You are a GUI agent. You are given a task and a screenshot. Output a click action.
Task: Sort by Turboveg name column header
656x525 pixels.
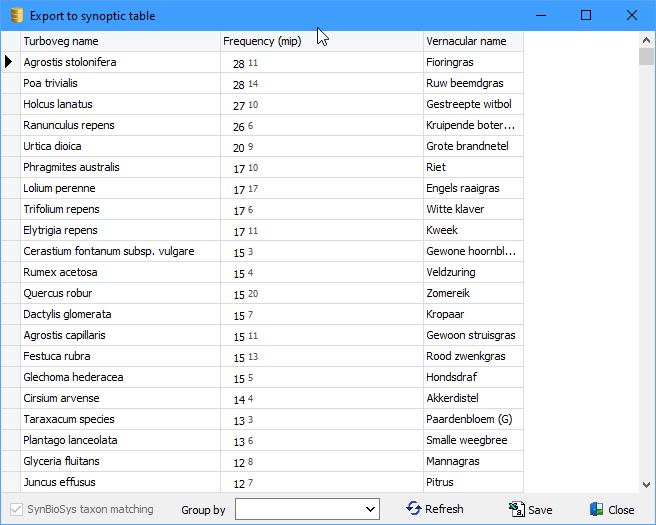(x=120, y=41)
